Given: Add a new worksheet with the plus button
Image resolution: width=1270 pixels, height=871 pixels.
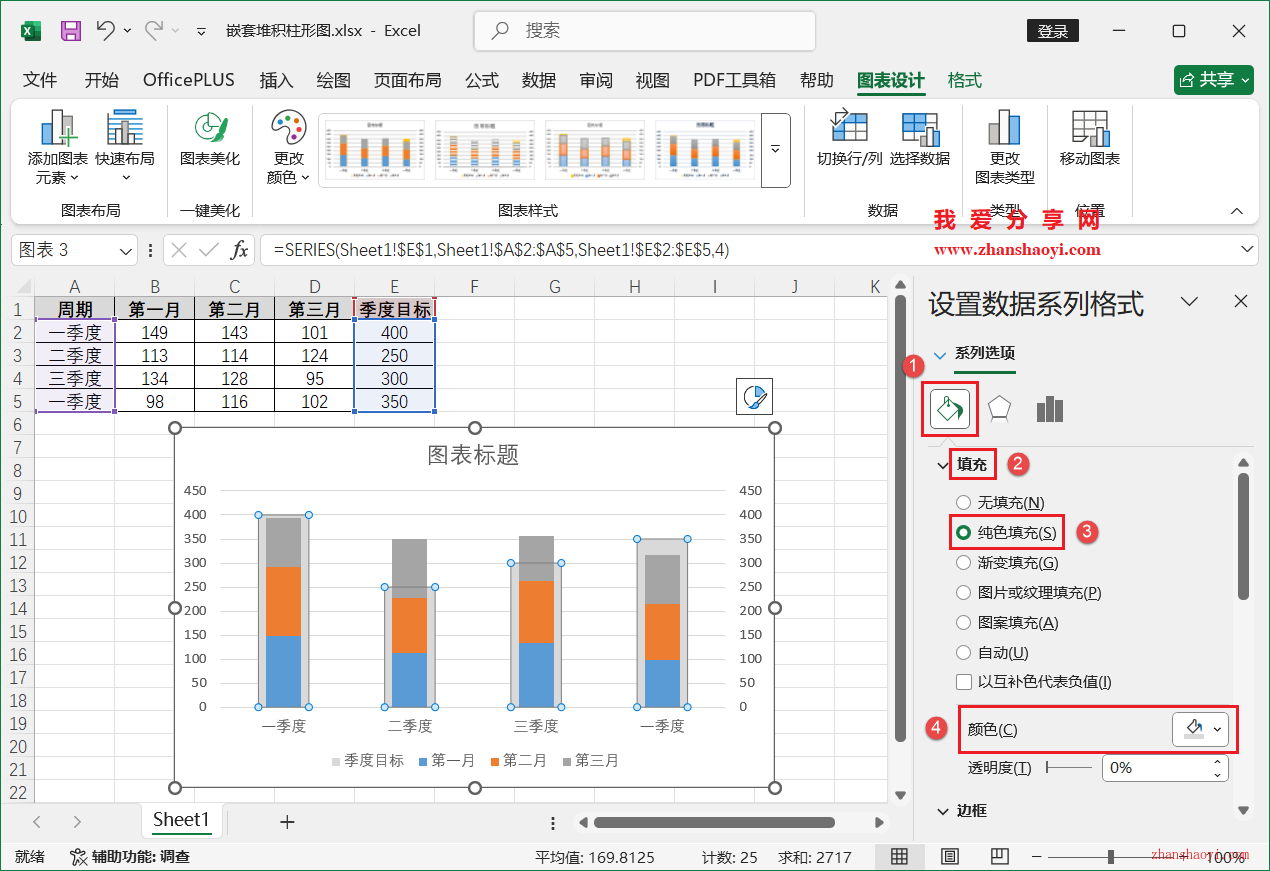Looking at the screenshot, I should click(x=287, y=821).
